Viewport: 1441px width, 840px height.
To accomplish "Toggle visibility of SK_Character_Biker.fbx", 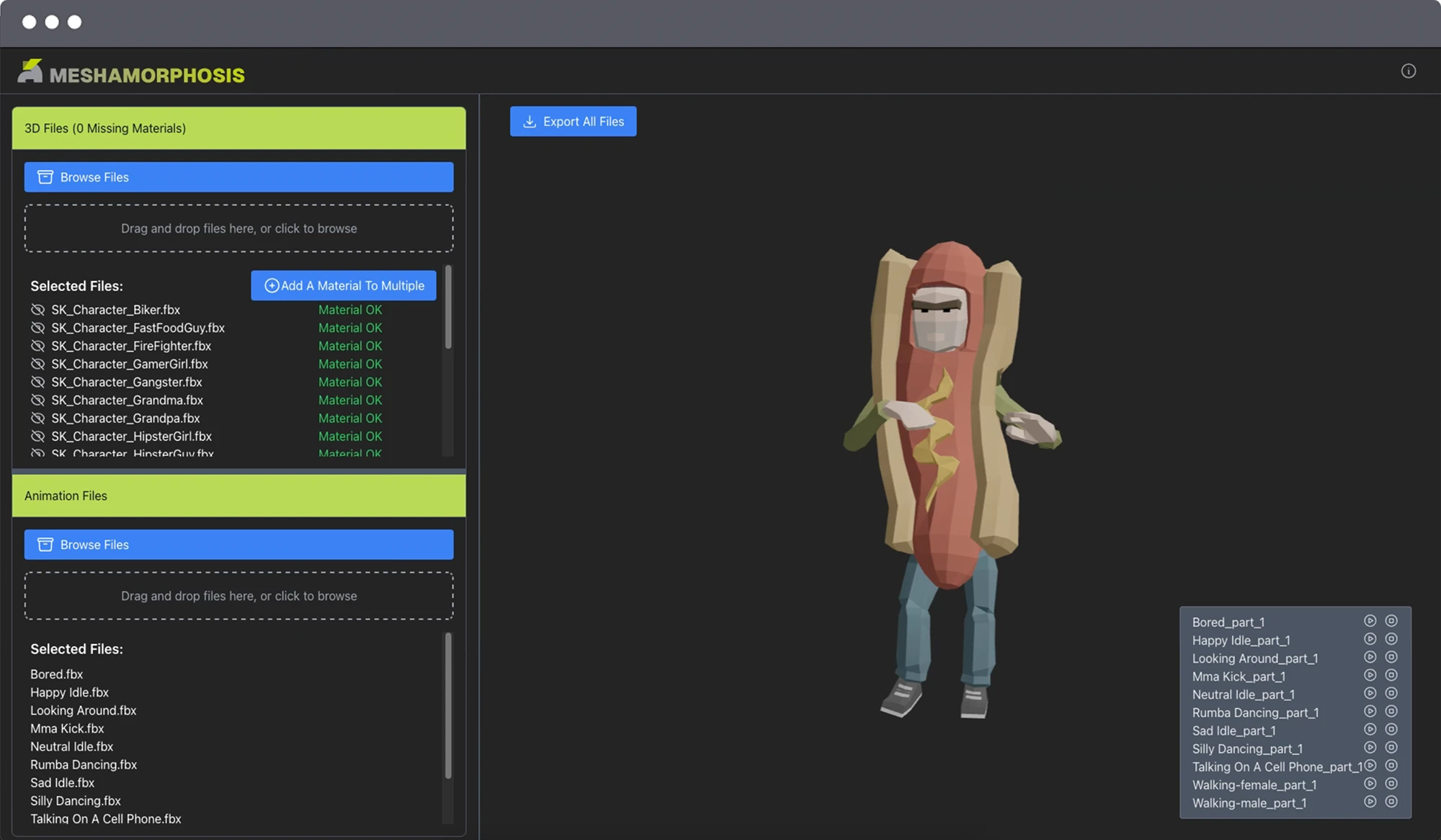I will (37, 310).
